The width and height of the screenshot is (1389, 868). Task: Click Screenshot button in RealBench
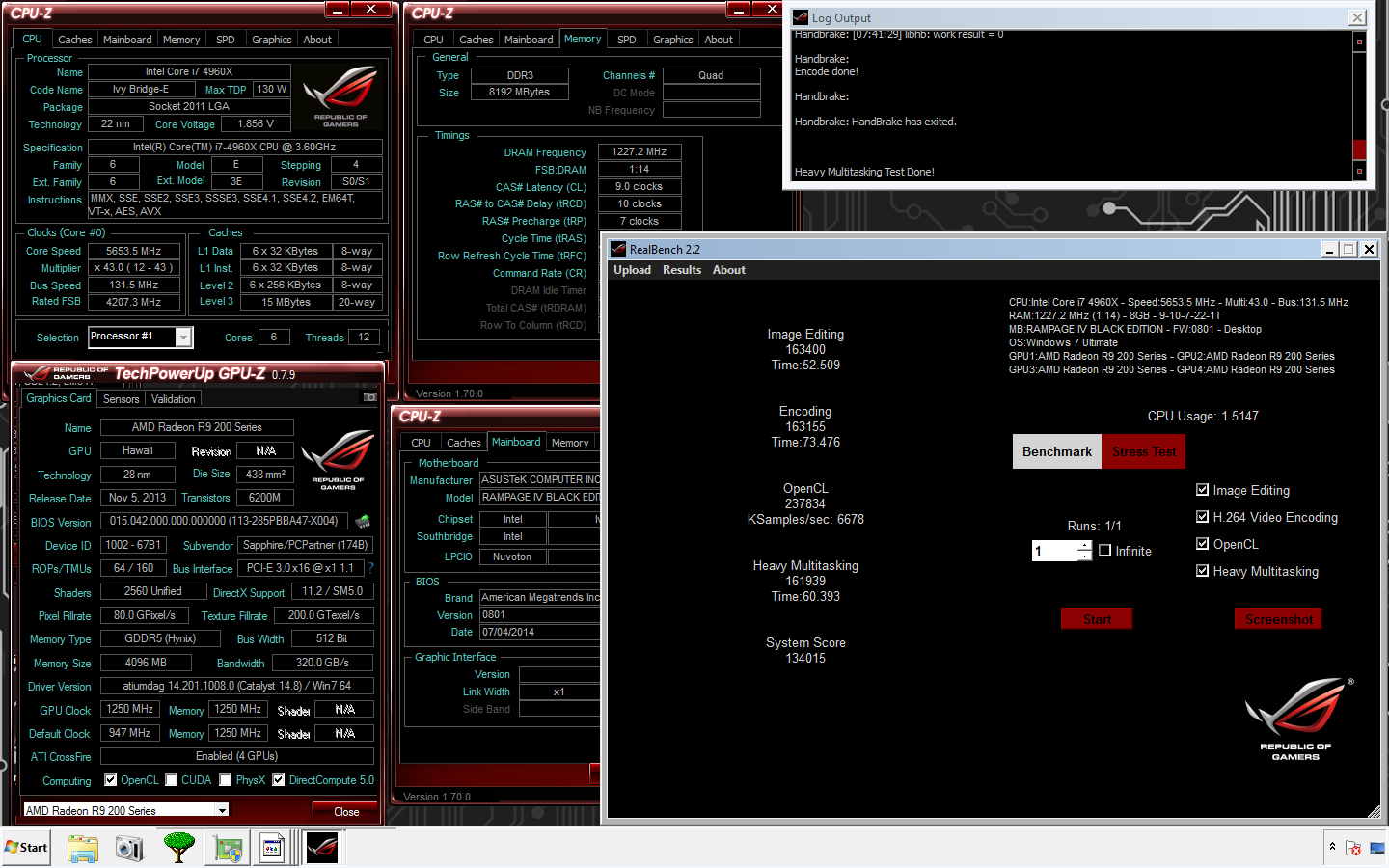pyautogui.click(x=1279, y=619)
